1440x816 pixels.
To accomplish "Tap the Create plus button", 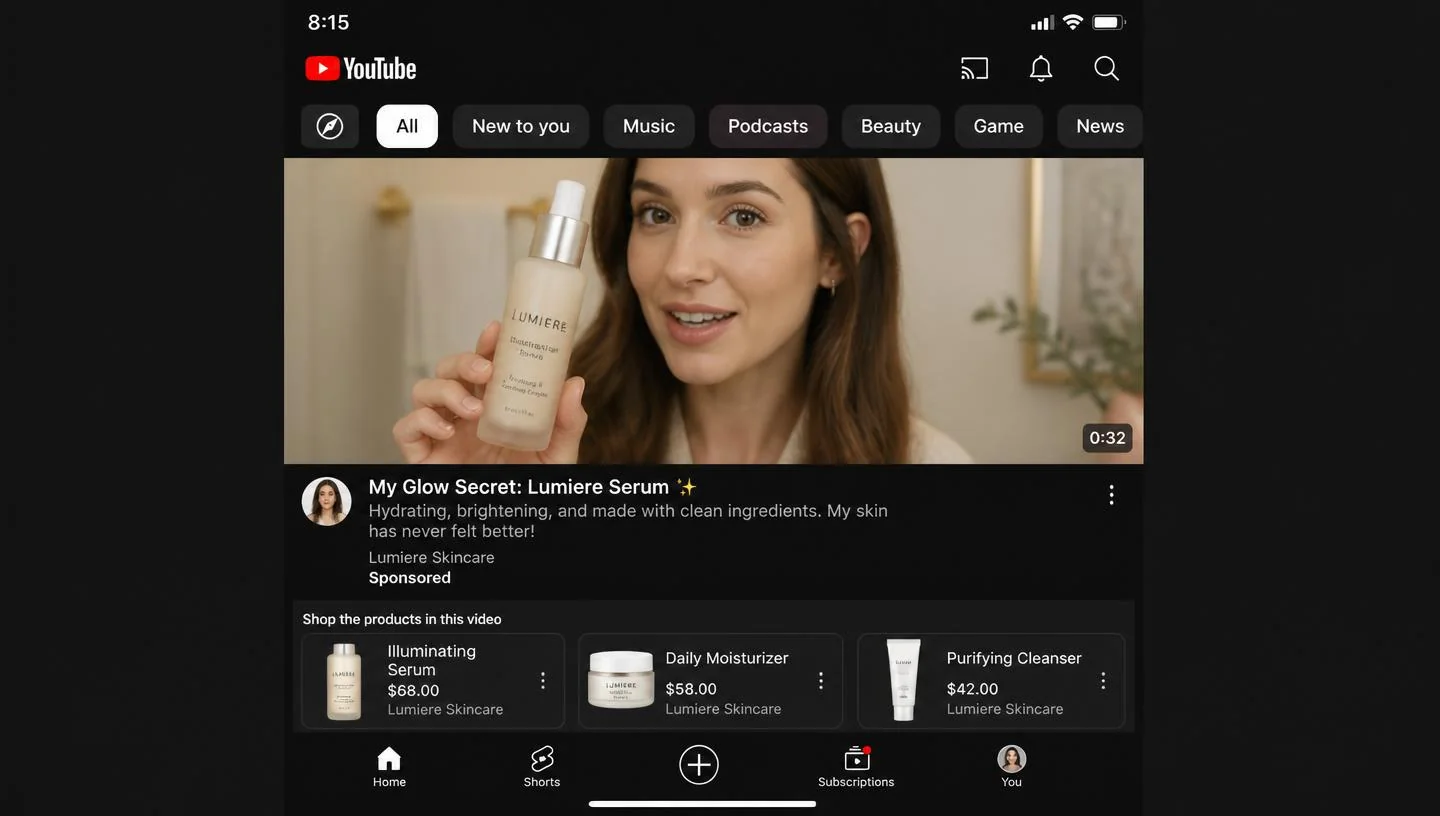I will tap(699, 765).
